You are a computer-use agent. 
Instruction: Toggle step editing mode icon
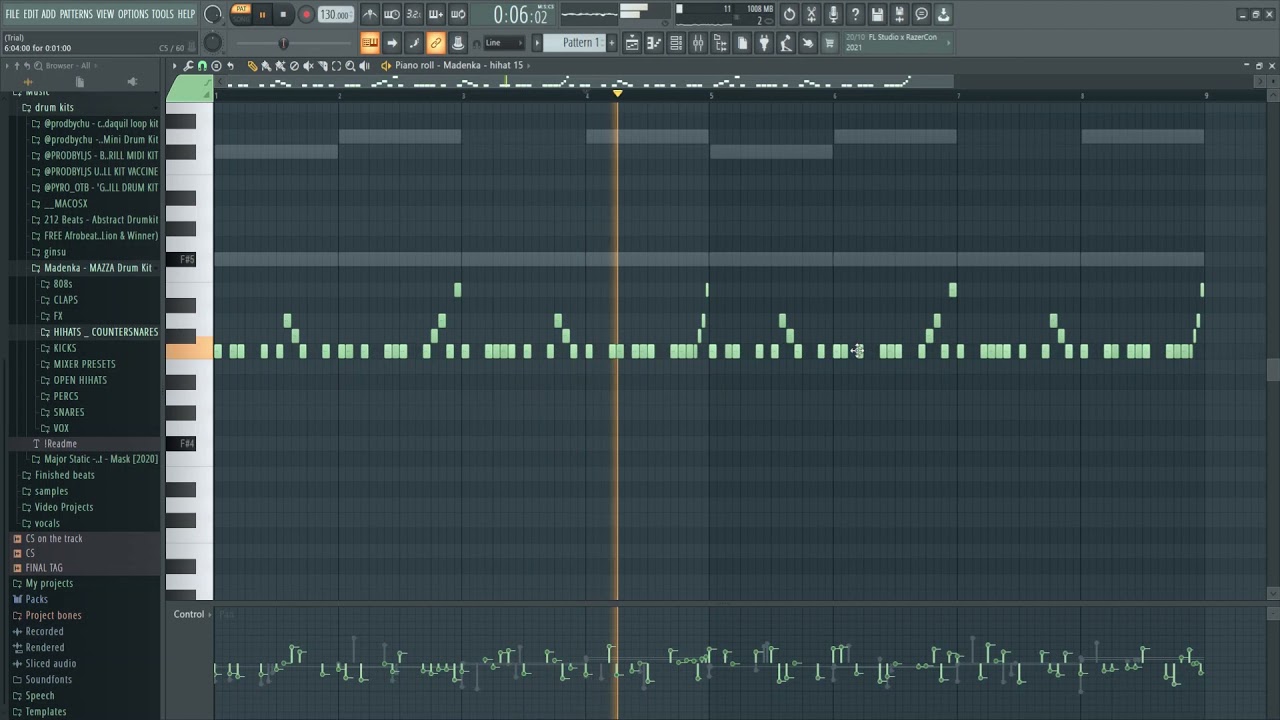click(x=414, y=43)
